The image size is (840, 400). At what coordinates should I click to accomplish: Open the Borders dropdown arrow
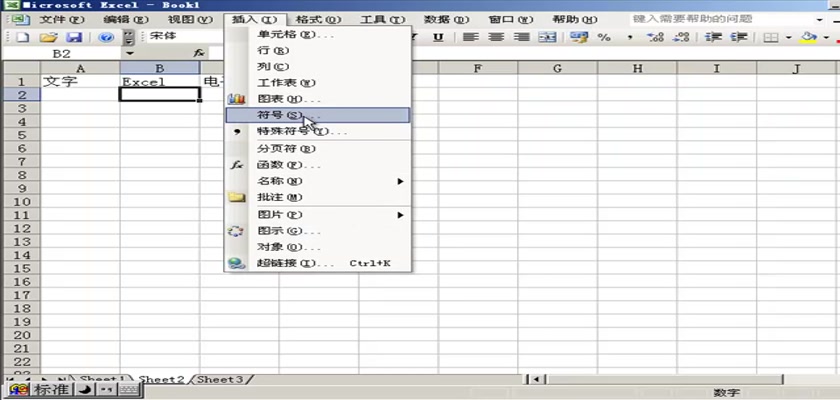[788, 37]
